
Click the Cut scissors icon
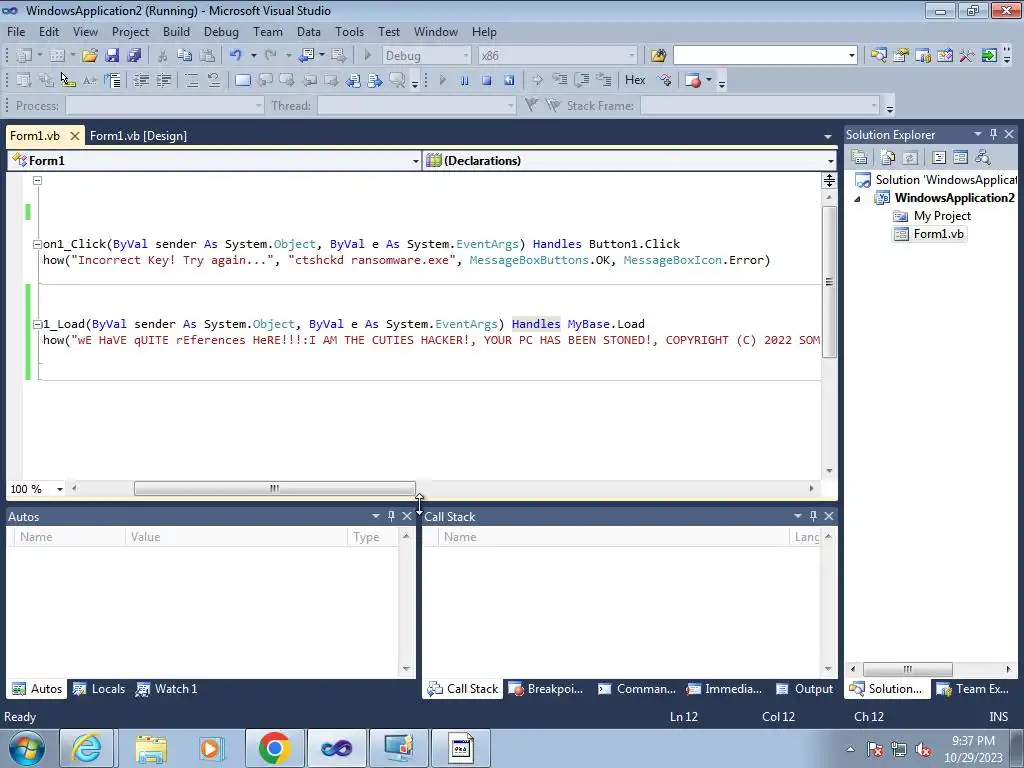[163, 56]
